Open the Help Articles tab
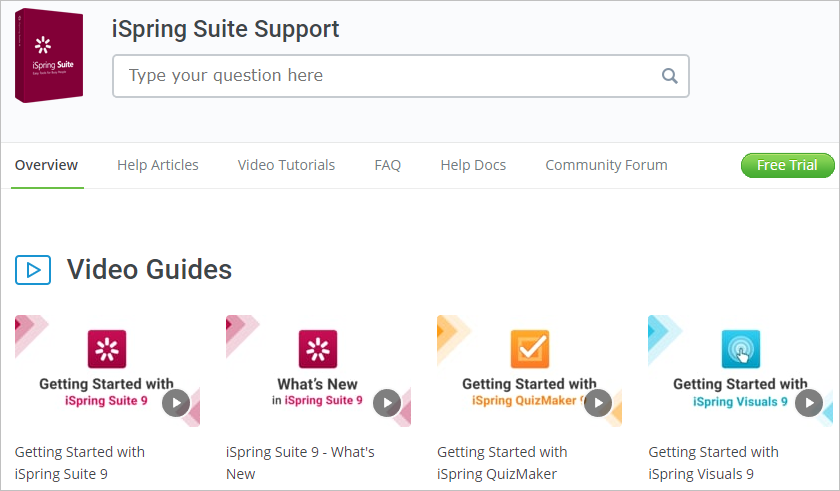The image size is (840, 491). [158, 165]
